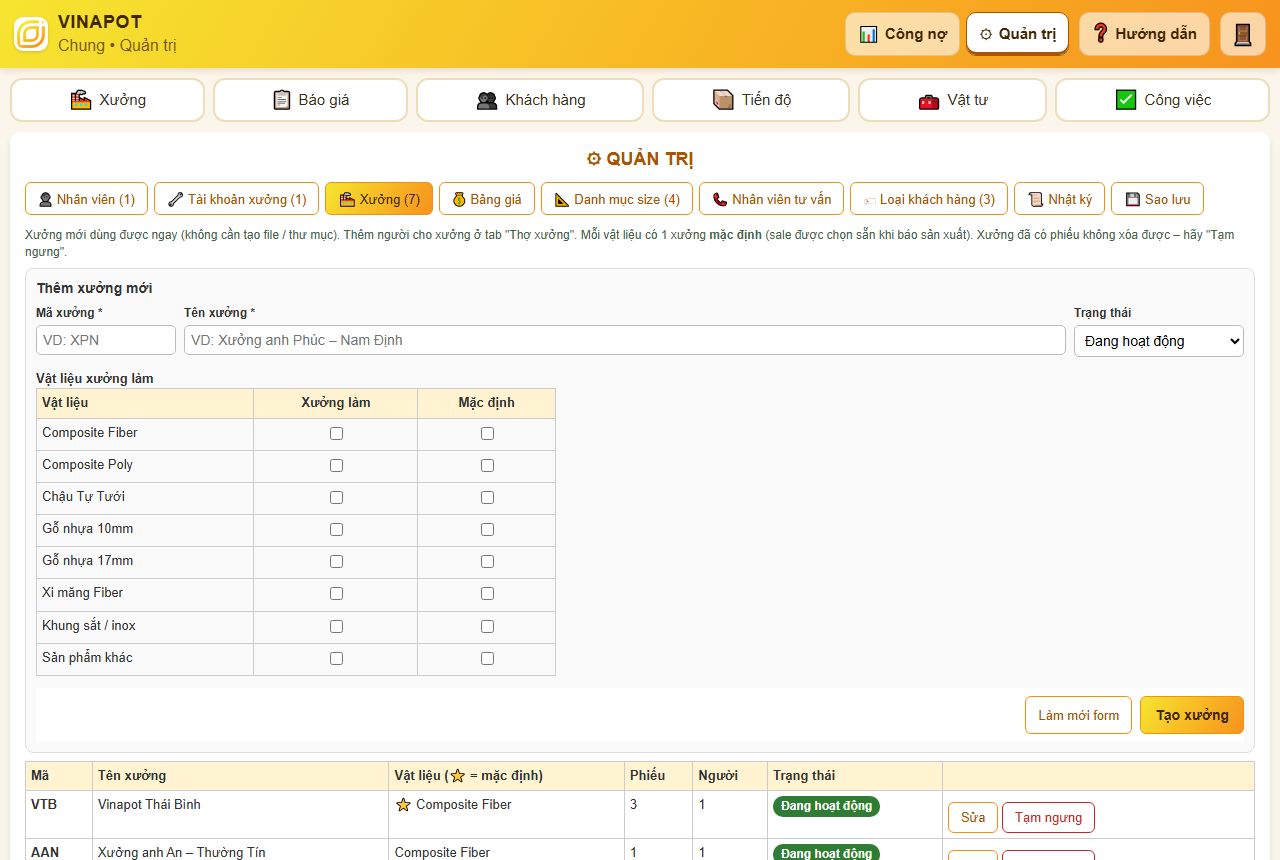Focus the Mã xưởng input field
Viewport: 1280px width, 860px height.
[x=106, y=340]
